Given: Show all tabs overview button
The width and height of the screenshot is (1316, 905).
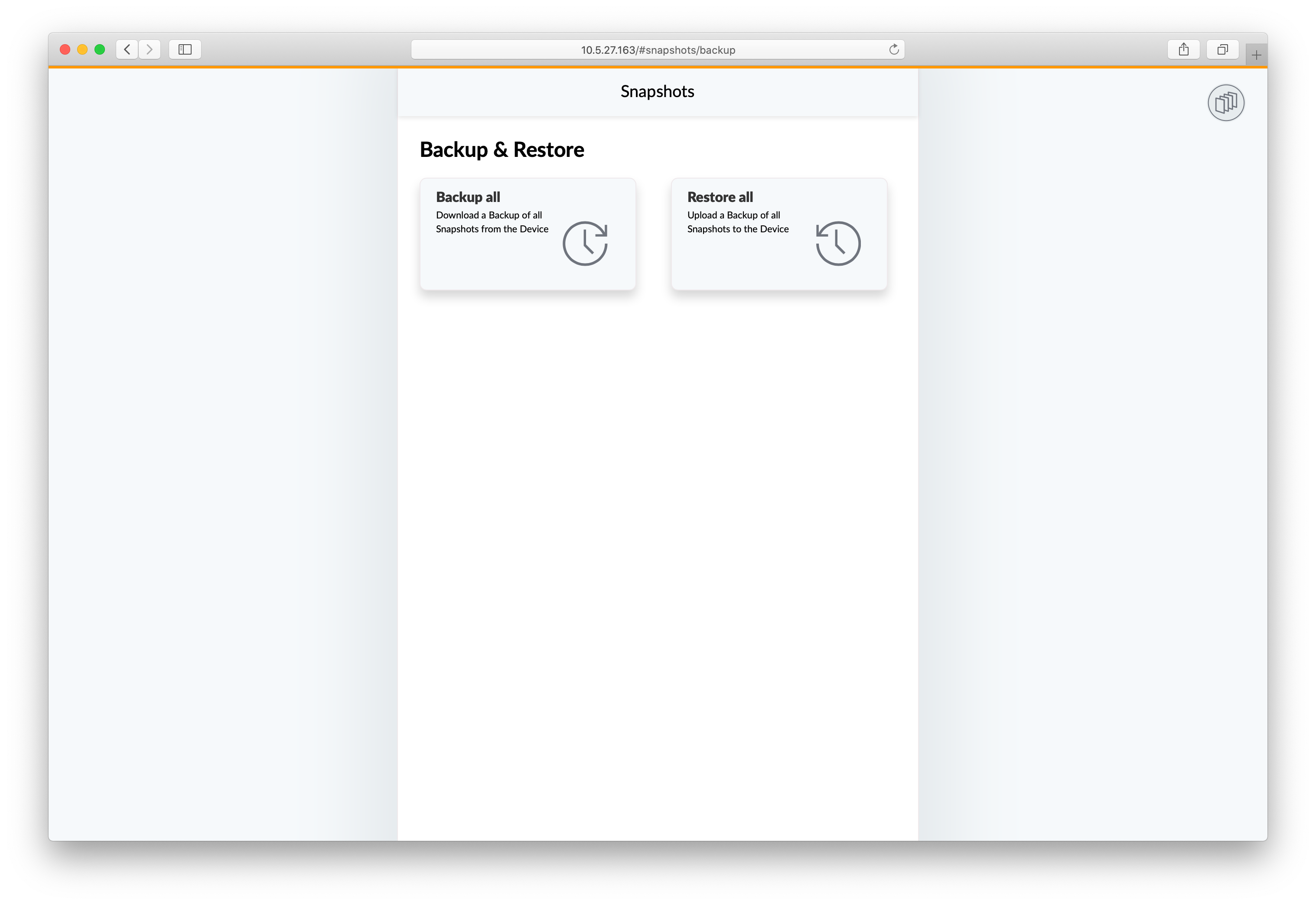Looking at the screenshot, I should pyautogui.click(x=1222, y=49).
